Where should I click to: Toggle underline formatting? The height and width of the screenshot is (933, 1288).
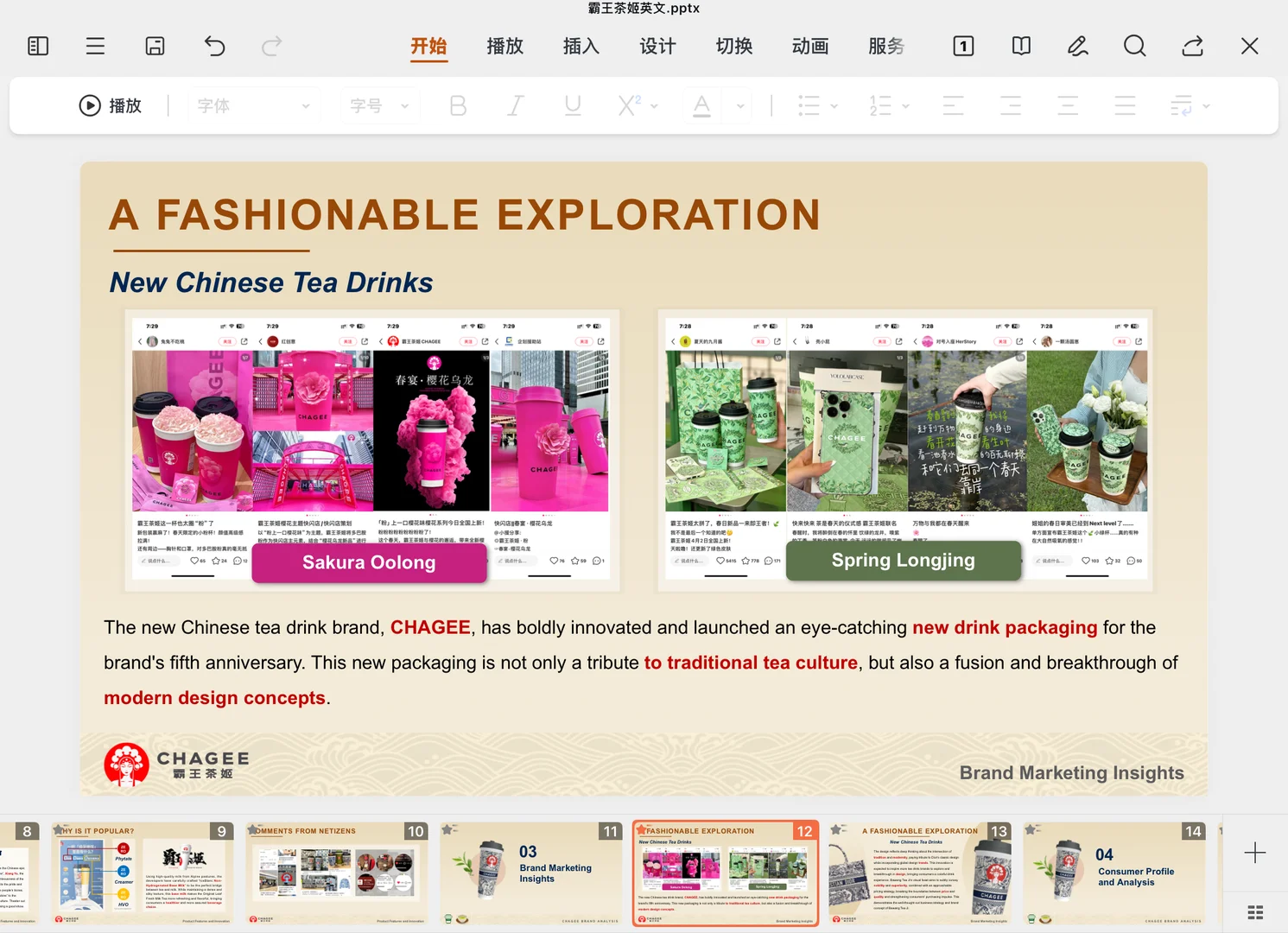[573, 105]
